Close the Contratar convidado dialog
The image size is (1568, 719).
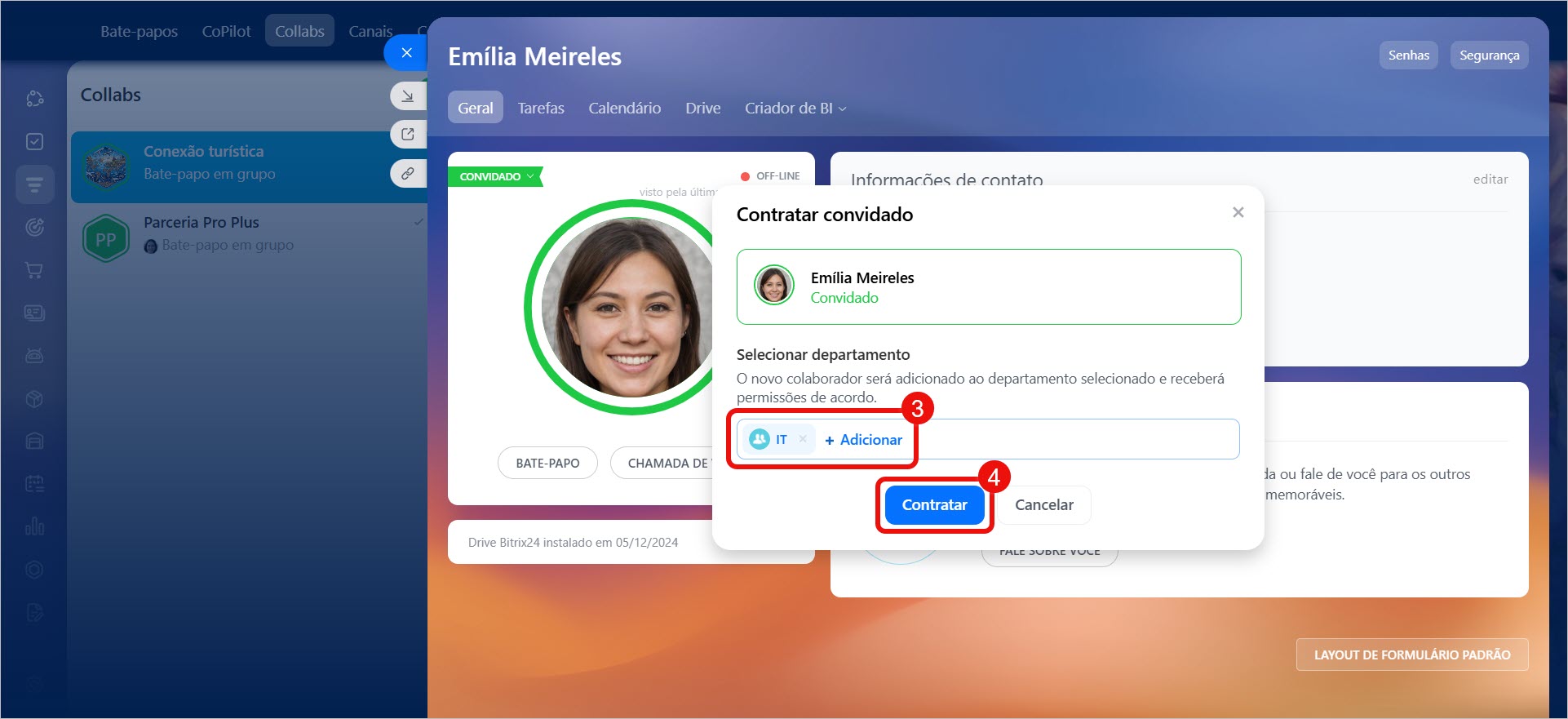pos(1238,212)
